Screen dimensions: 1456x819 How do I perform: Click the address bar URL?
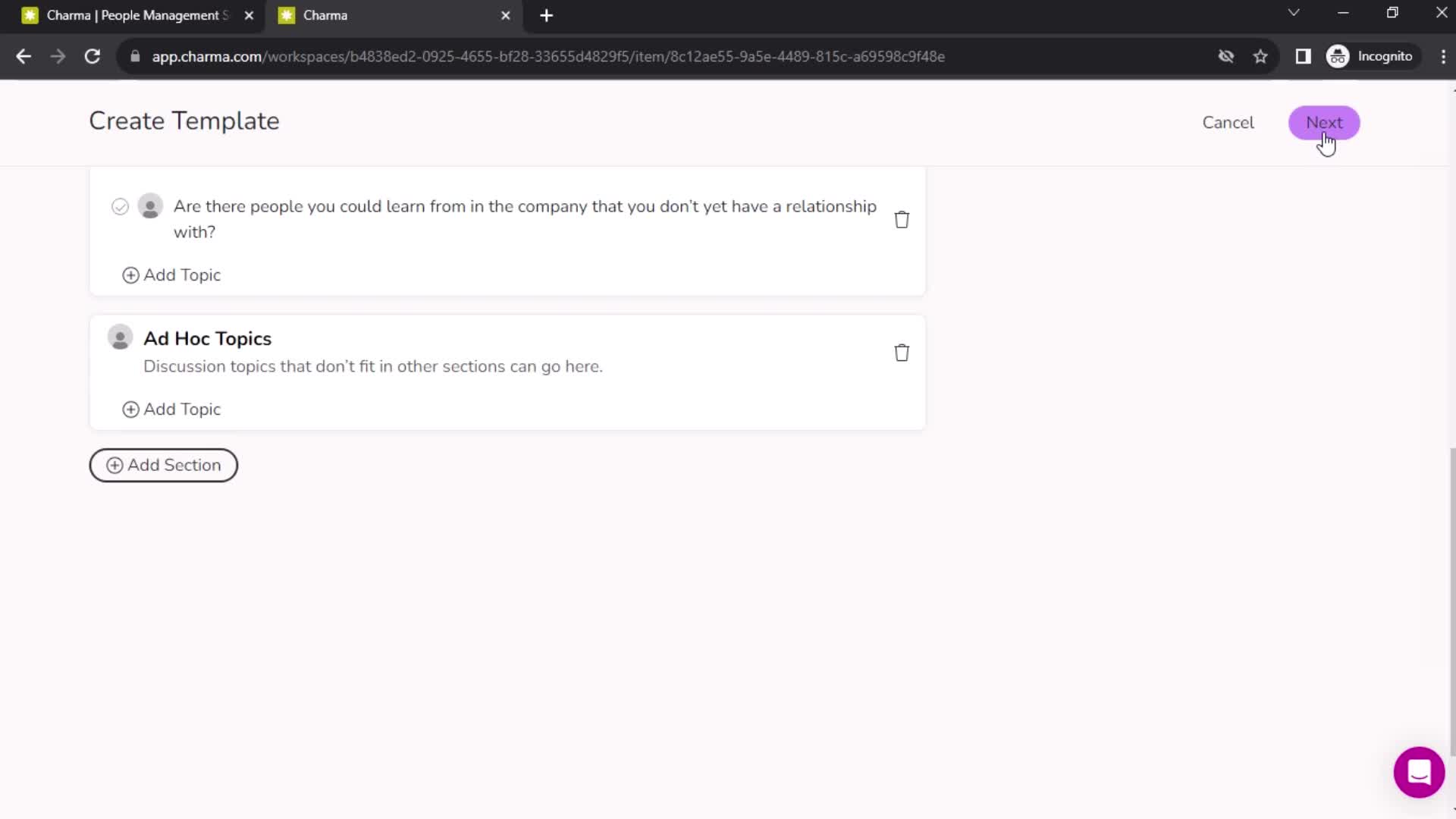pyautogui.click(x=548, y=57)
